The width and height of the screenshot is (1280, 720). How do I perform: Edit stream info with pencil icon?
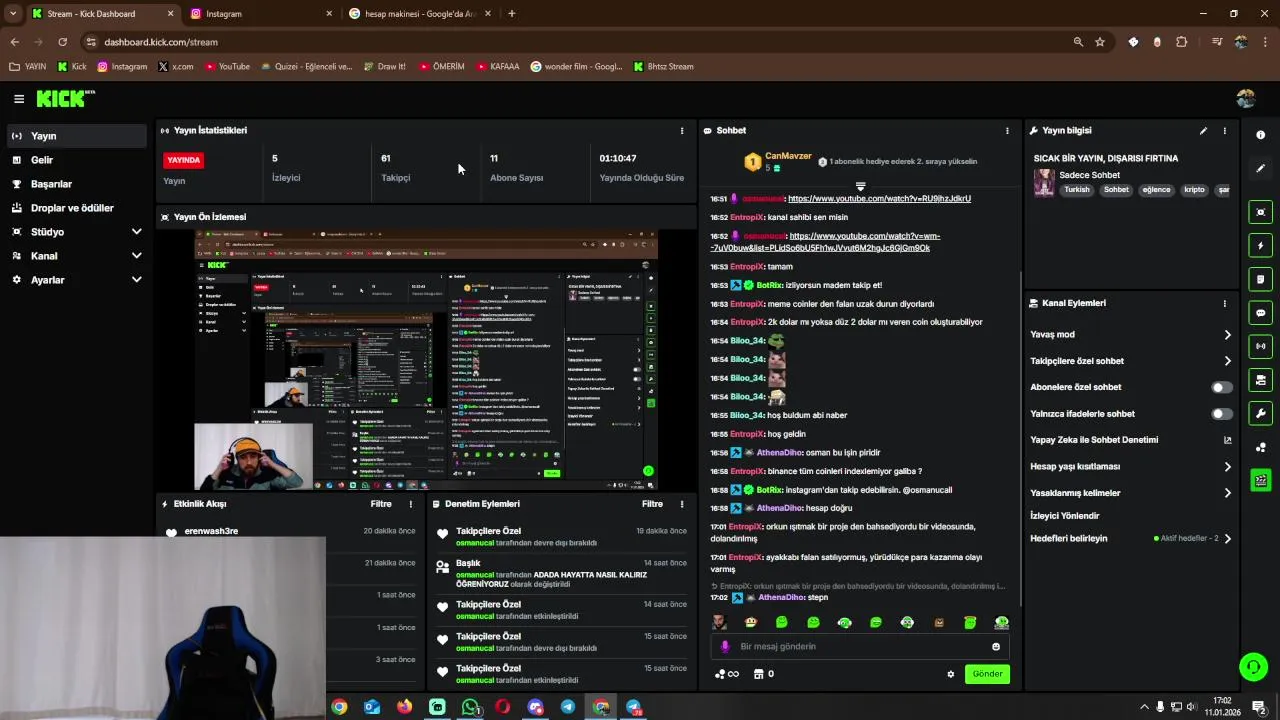click(x=1203, y=130)
